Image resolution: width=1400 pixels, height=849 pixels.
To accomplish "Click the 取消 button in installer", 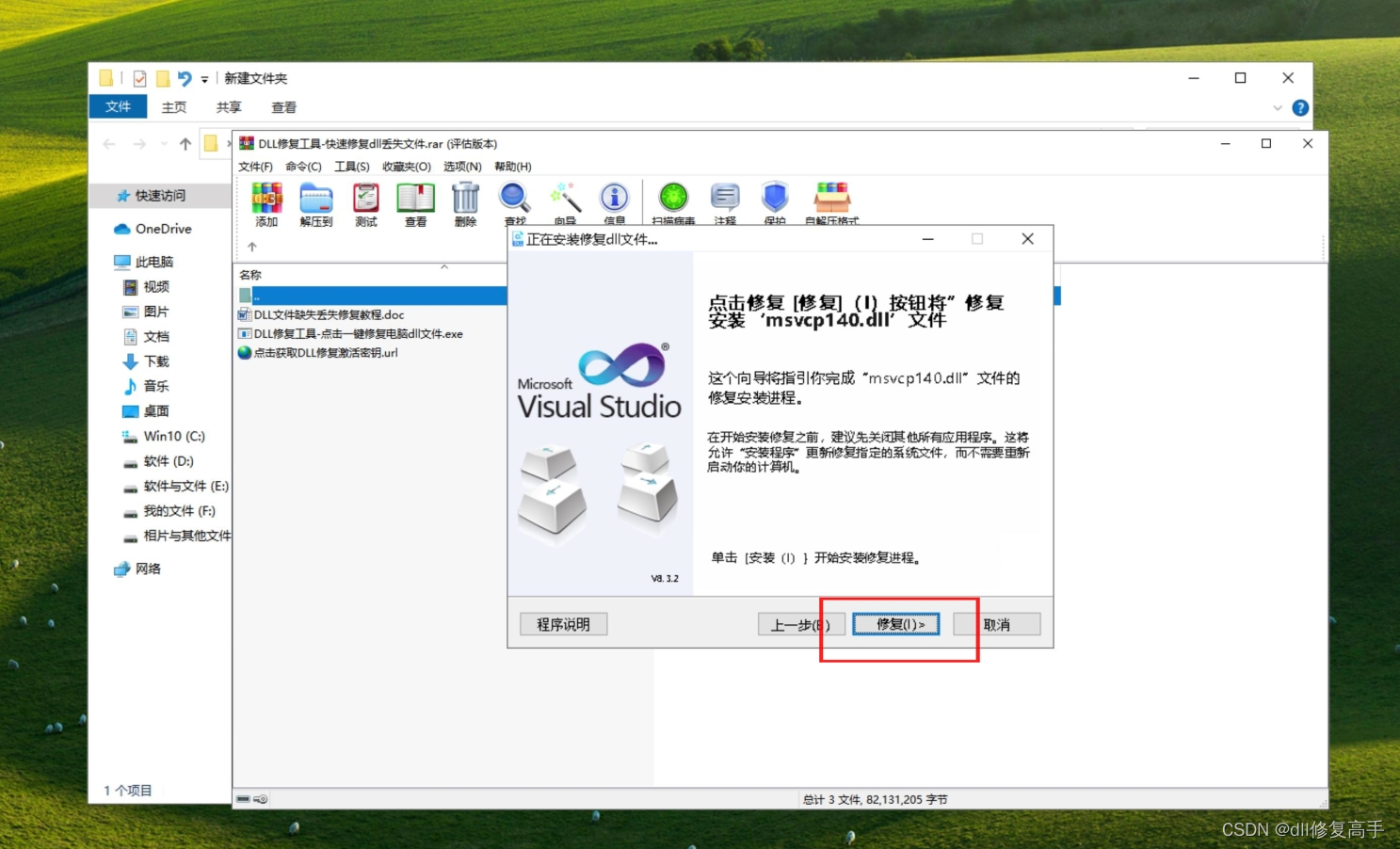I will coord(997,624).
